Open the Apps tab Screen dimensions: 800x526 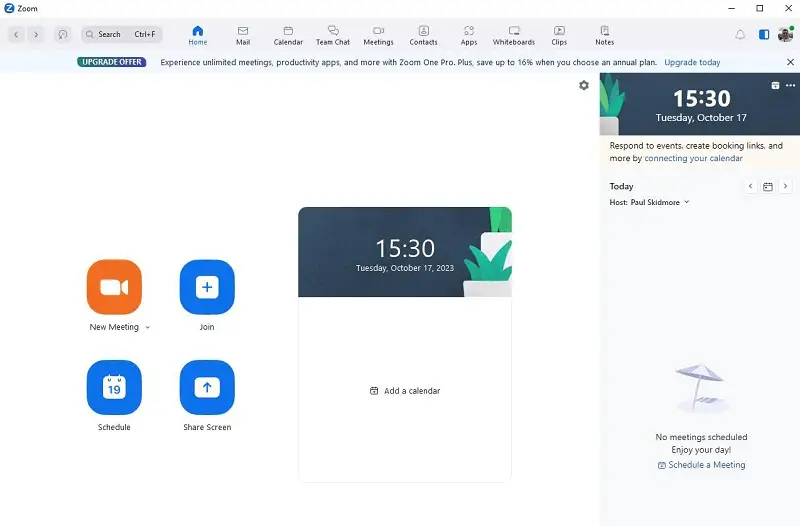[x=469, y=36]
